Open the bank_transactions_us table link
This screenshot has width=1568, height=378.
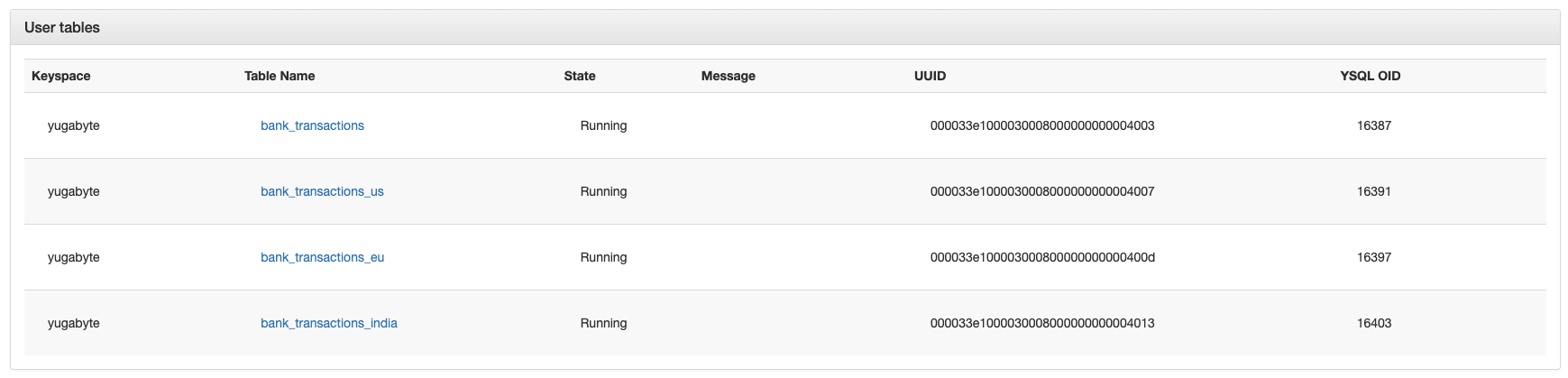coord(322,191)
